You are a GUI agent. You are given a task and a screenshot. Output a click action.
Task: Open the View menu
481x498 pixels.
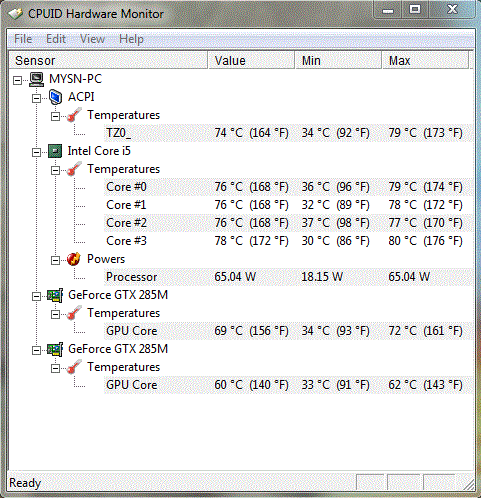(x=92, y=39)
